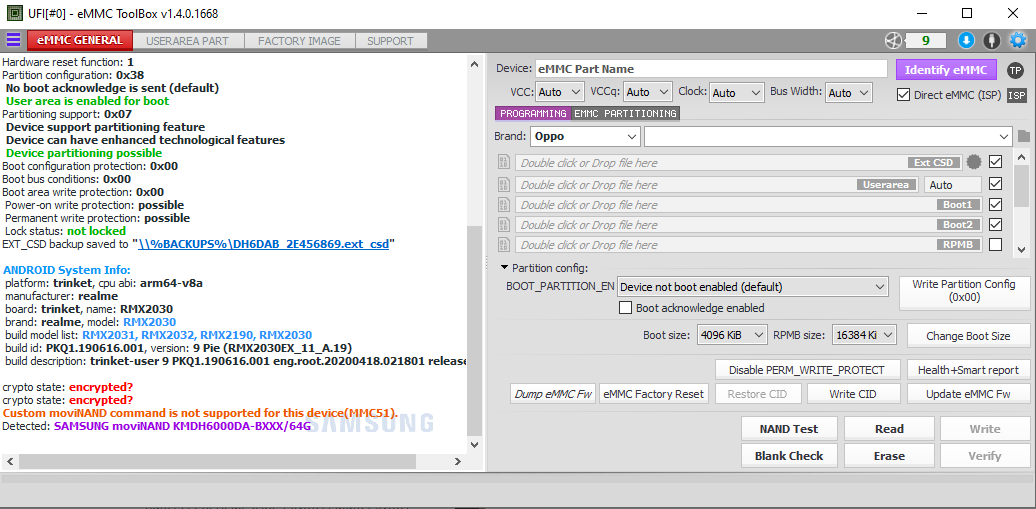
Task: Enable Boot acknowledge enabled checkbox
Action: [625, 308]
